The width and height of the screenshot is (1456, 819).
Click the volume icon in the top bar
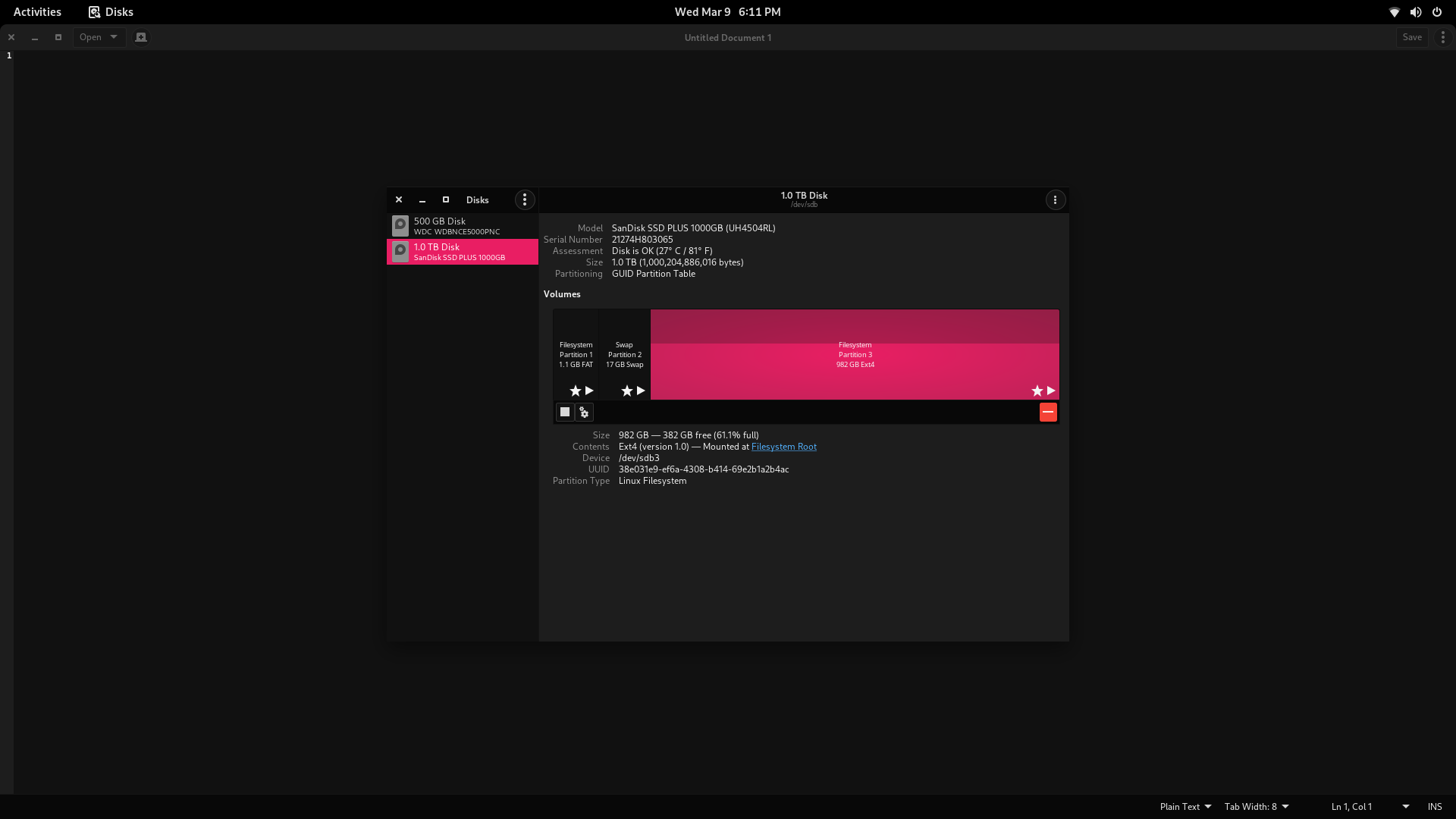(1415, 12)
